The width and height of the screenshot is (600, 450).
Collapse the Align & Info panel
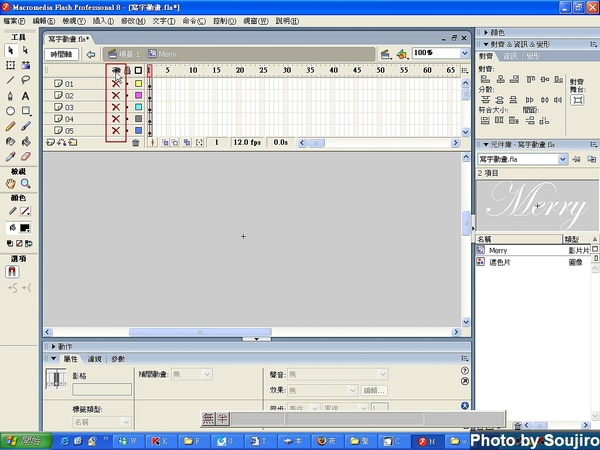pos(486,44)
